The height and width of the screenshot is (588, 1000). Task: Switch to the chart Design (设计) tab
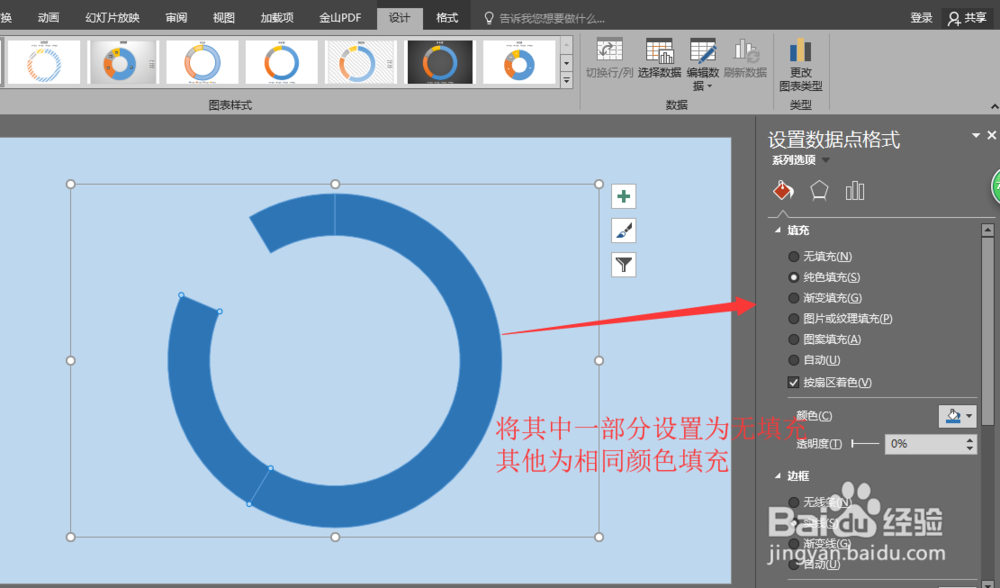tap(399, 18)
